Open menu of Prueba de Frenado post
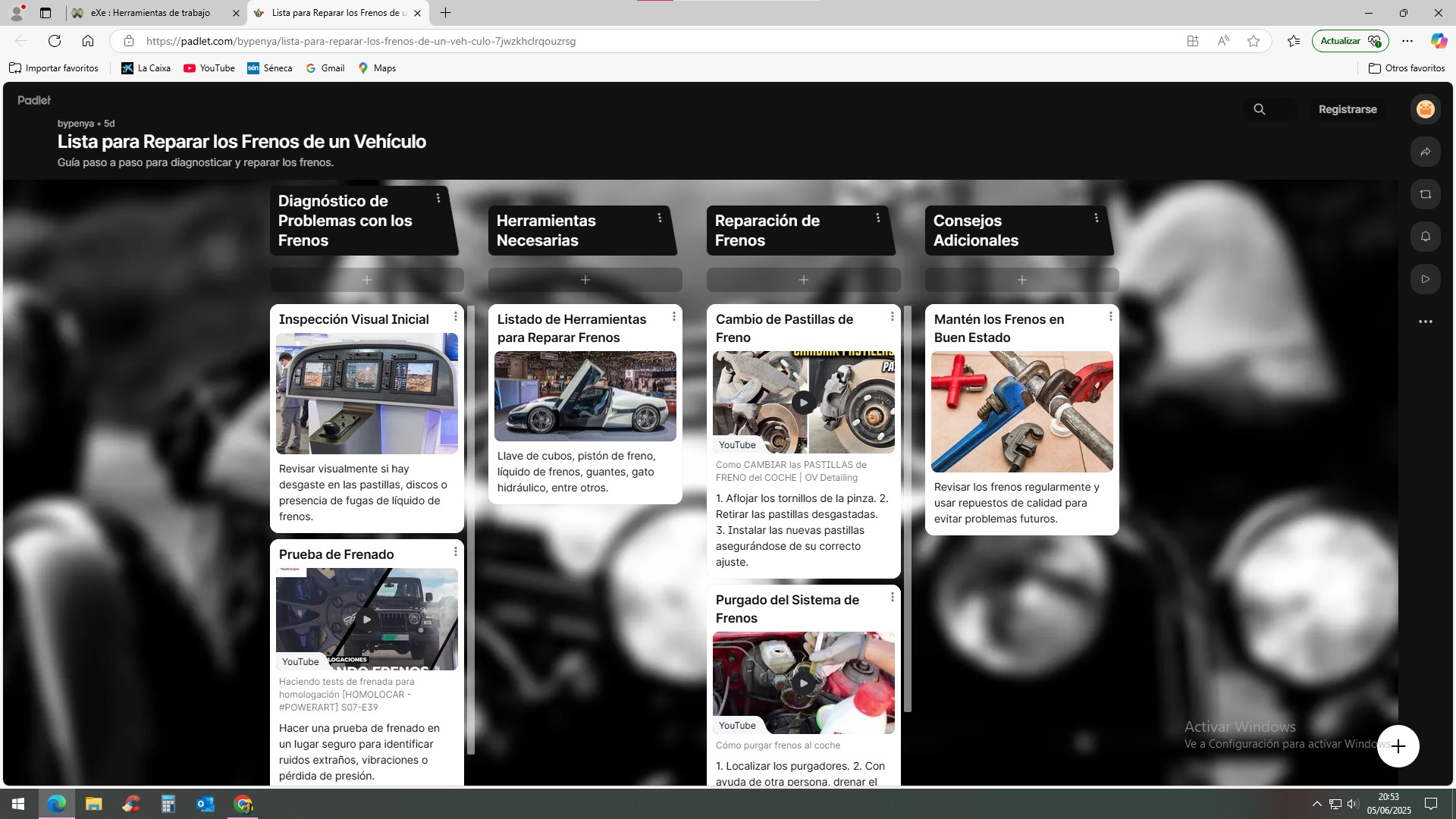This screenshot has height=819, width=1456. click(x=456, y=551)
